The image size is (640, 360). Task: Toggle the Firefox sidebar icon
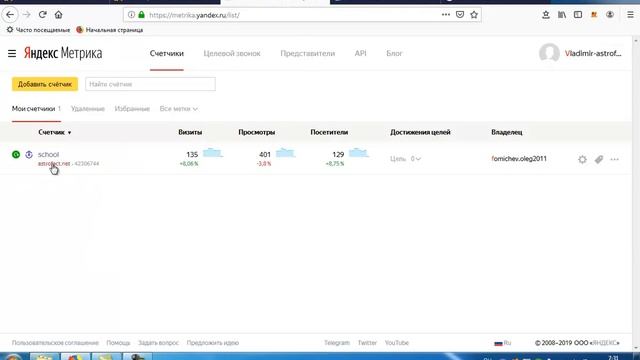[x=578, y=15]
